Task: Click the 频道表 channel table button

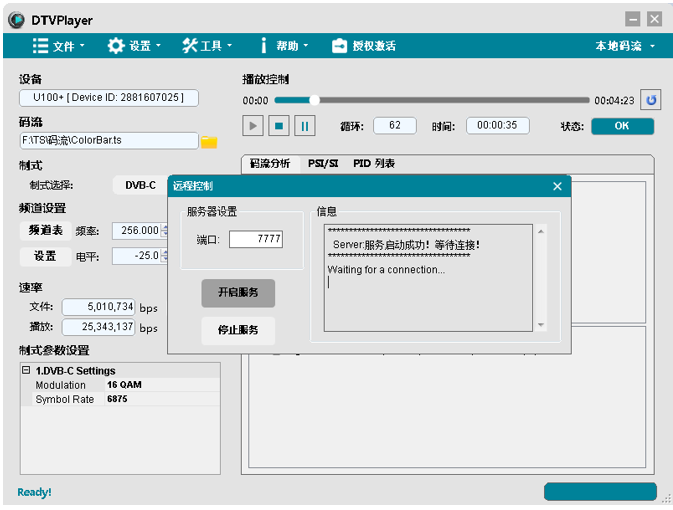Action: 45,231
